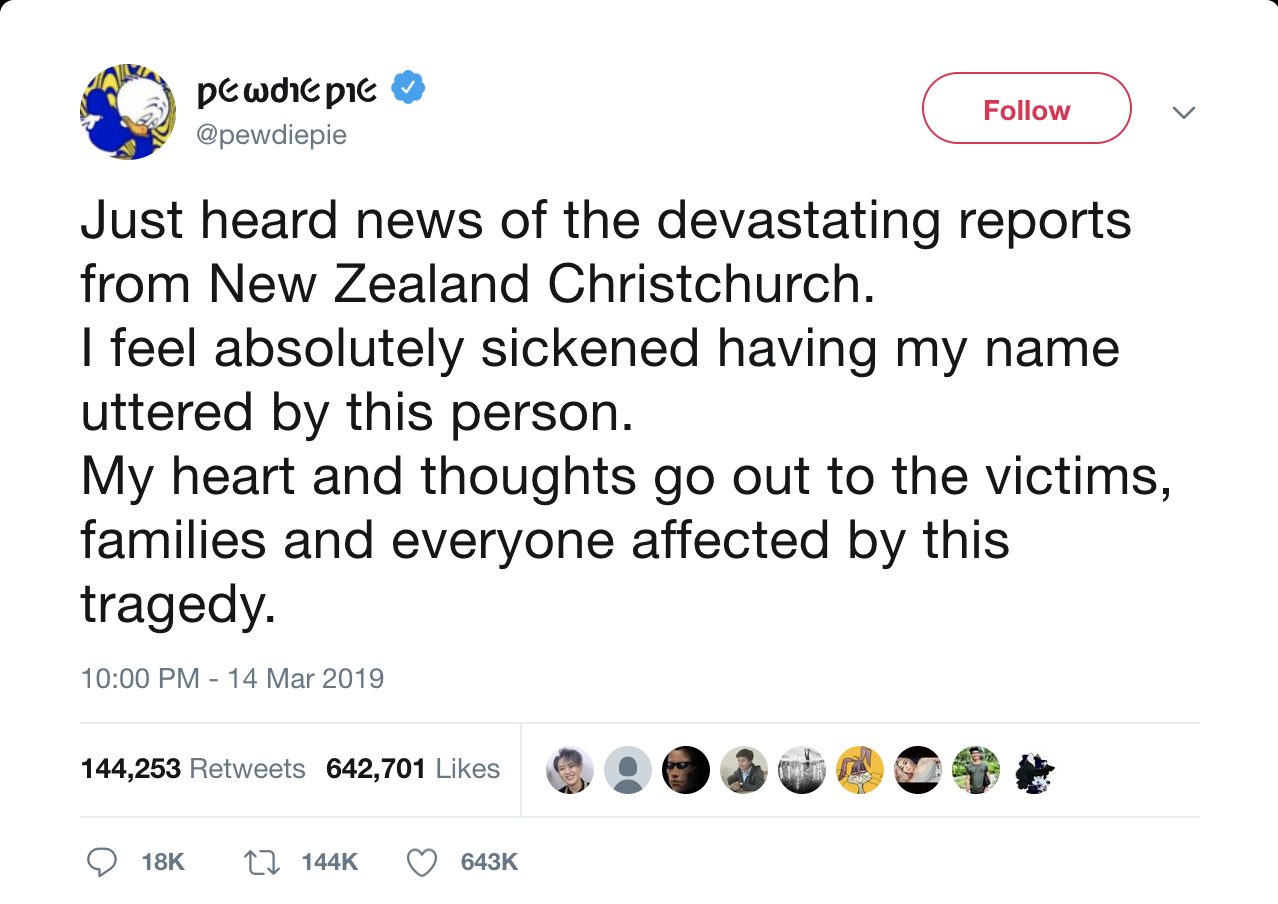This screenshot has height=904, width=1278.
Task: Open the @pewdiepie handle link
Action: point(272,134)
